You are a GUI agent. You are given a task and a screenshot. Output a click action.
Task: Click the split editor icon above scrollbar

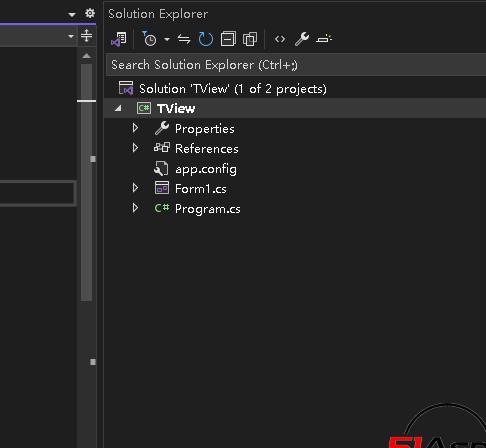87,35
